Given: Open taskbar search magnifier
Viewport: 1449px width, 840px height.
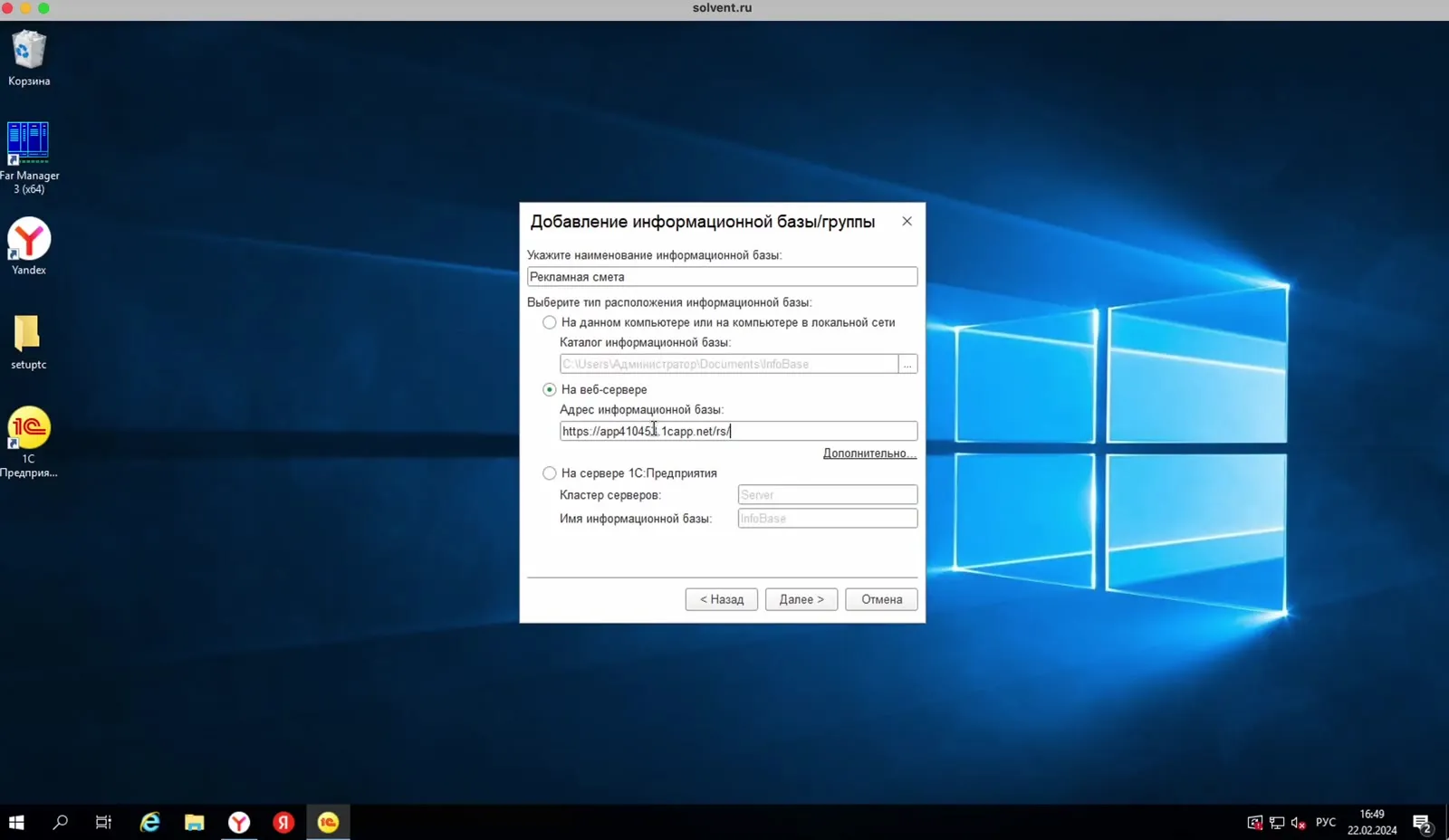Looking at the screenshot, I should 61,822.
